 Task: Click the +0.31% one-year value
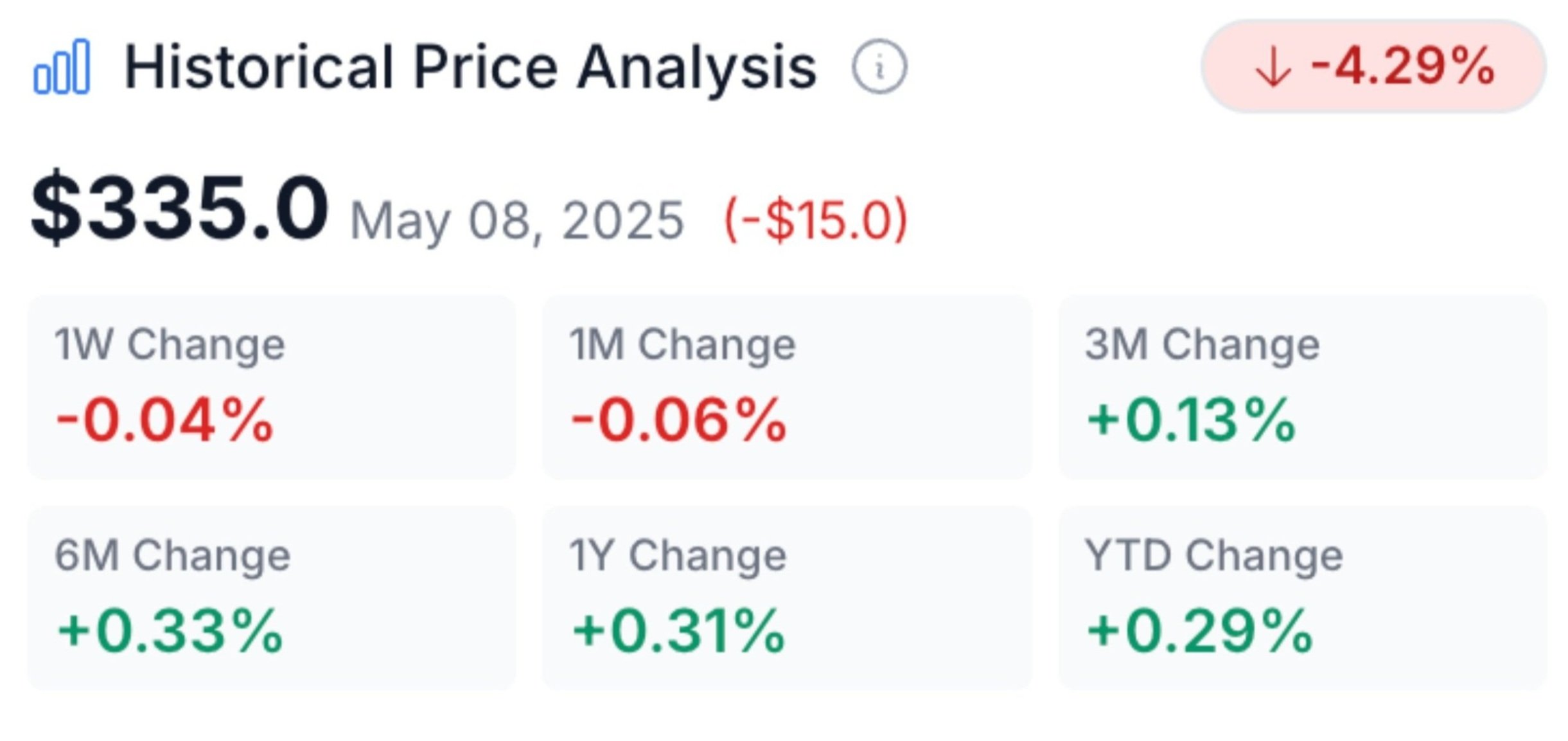(x=679, y=631)
